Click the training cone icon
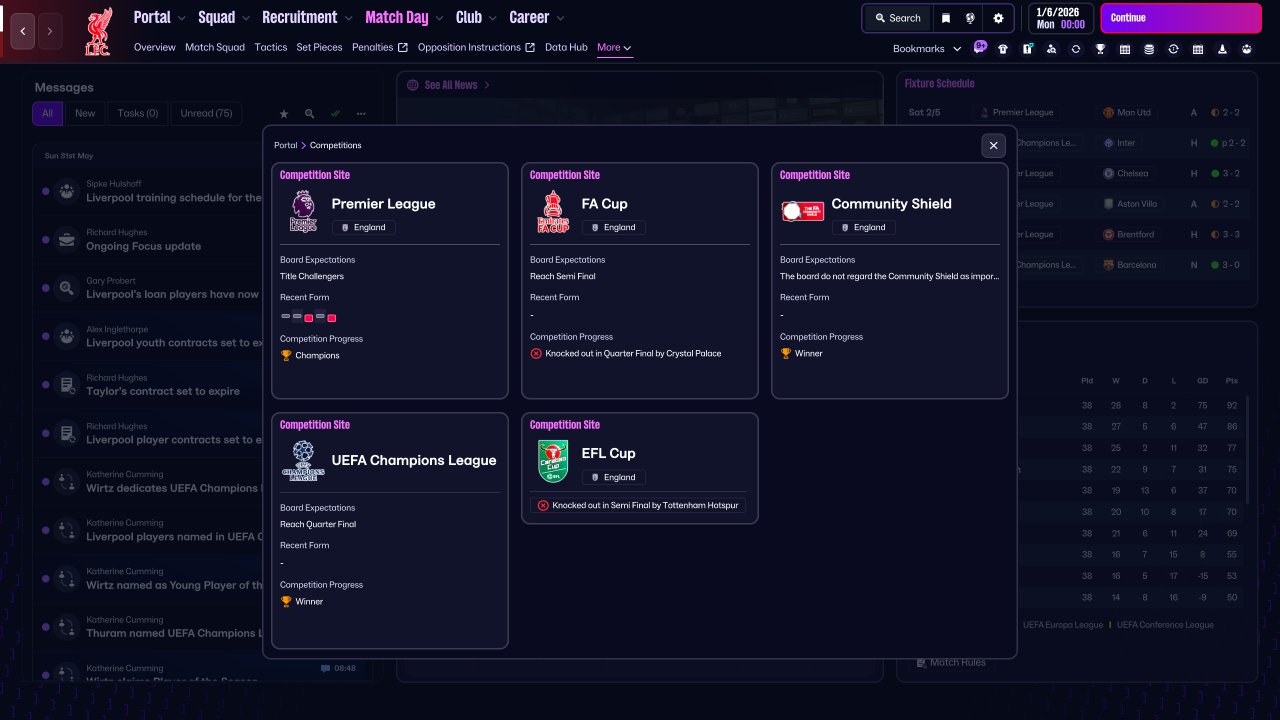1280x720 pixels. point(1222,48)
